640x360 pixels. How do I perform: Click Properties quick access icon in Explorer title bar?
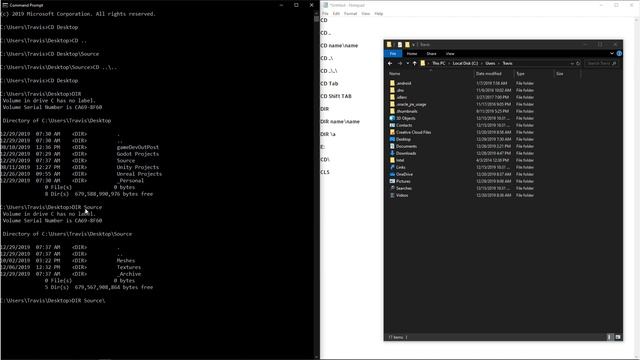400,44
